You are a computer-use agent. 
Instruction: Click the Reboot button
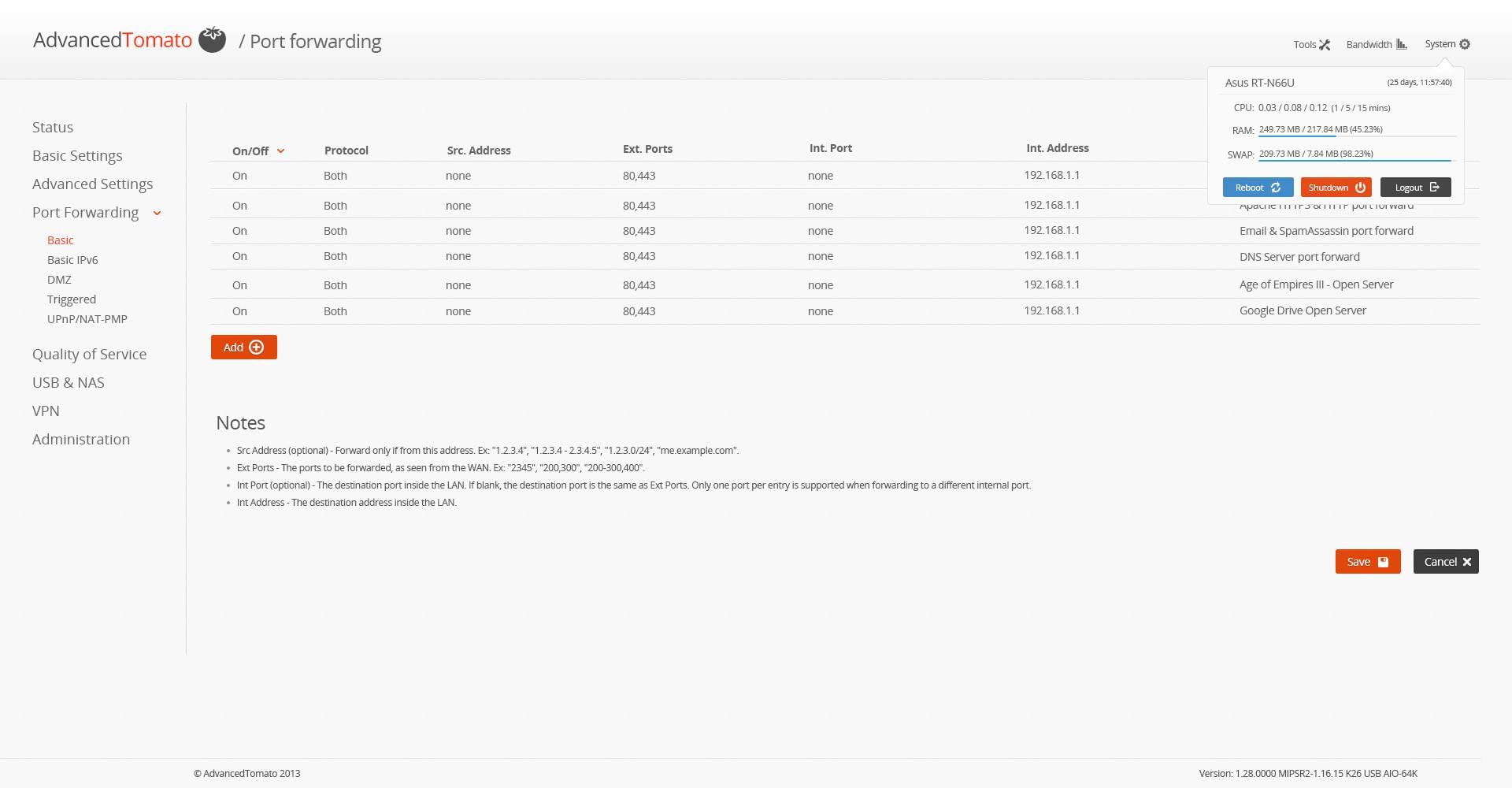point(1258,188)
